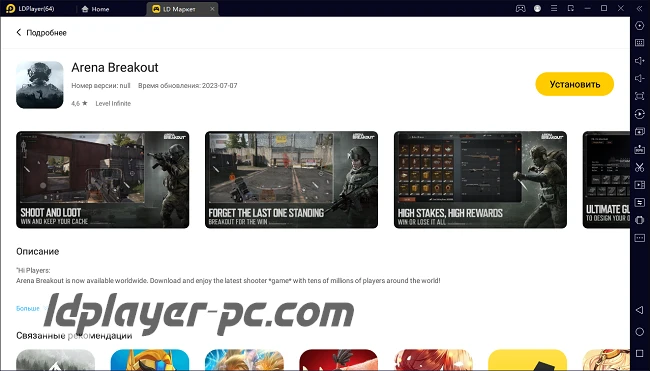Click the install APK icon

(640, 149)
